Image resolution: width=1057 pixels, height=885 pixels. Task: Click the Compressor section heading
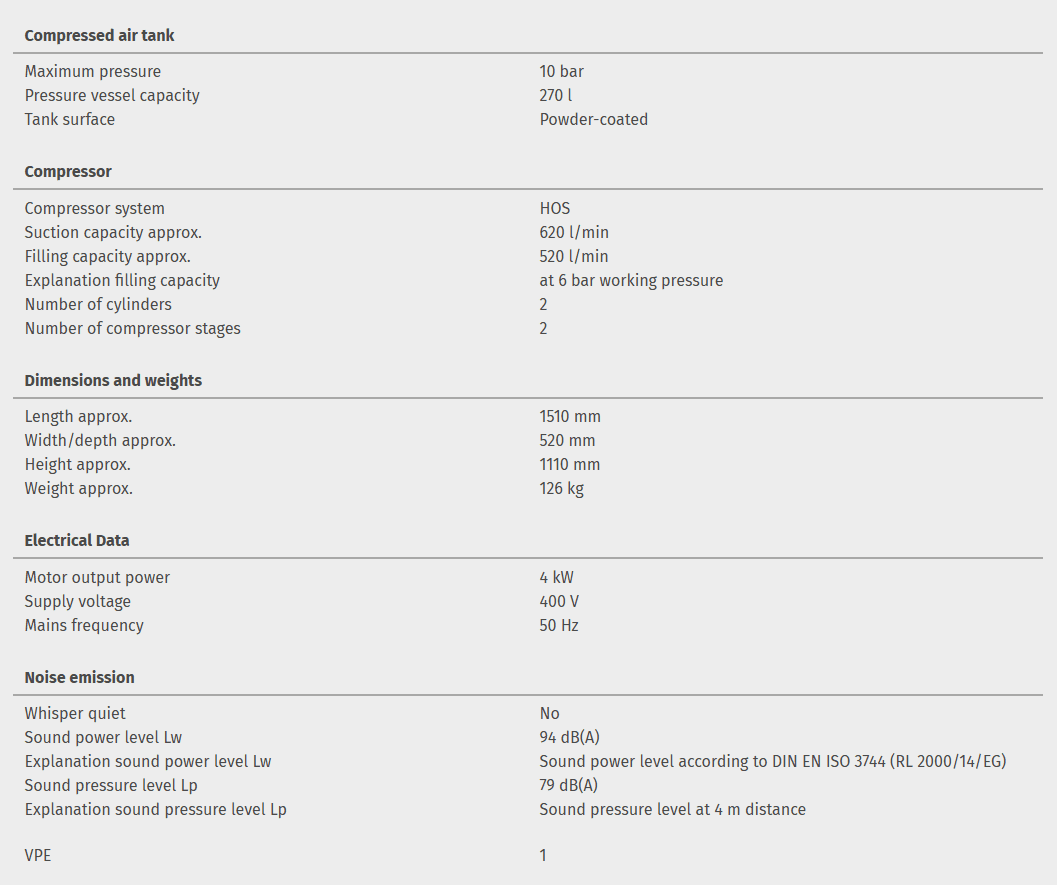[x=68, y=172]
